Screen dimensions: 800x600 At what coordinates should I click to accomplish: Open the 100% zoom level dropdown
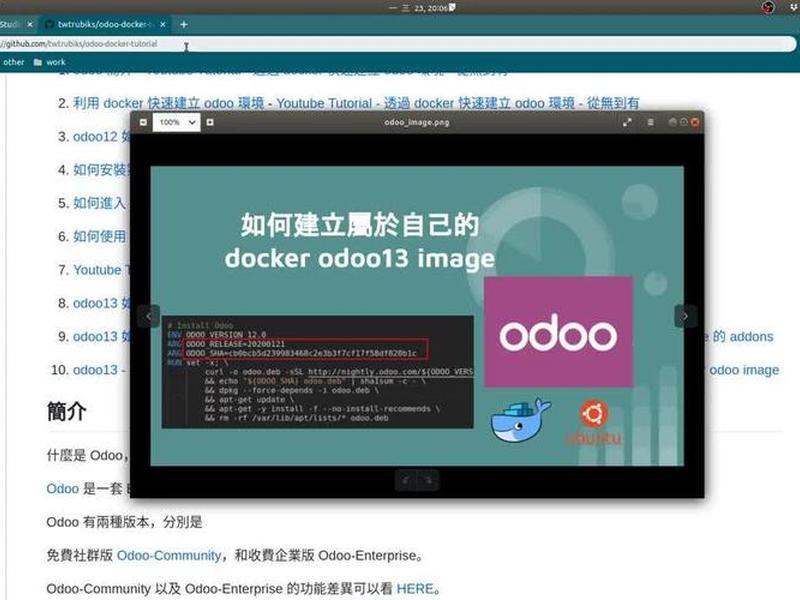click(x=177, y=122)
